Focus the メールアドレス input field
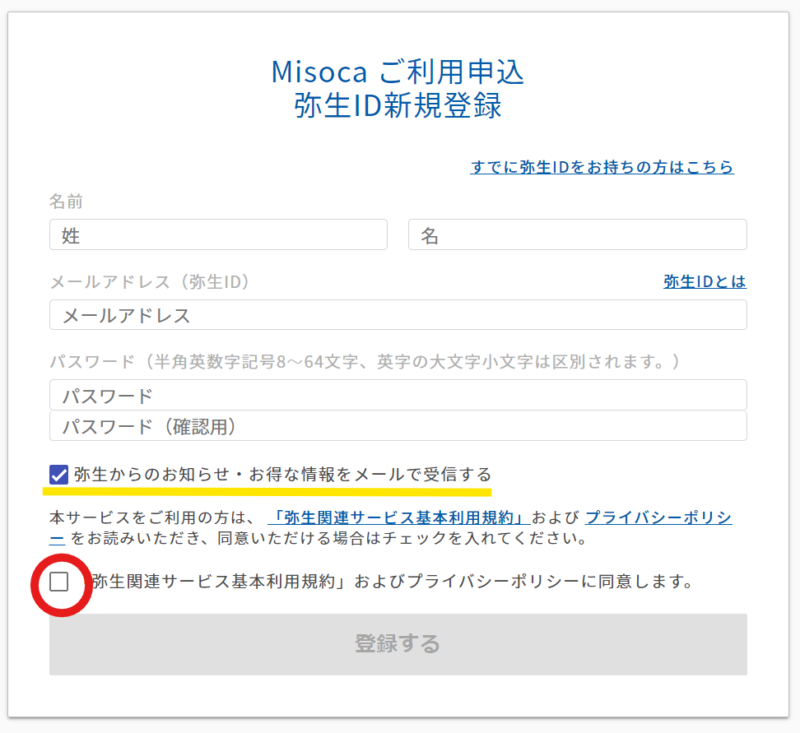Image resolution: width=800 pixels, height=733 pixels. click(x=398, y=315)
